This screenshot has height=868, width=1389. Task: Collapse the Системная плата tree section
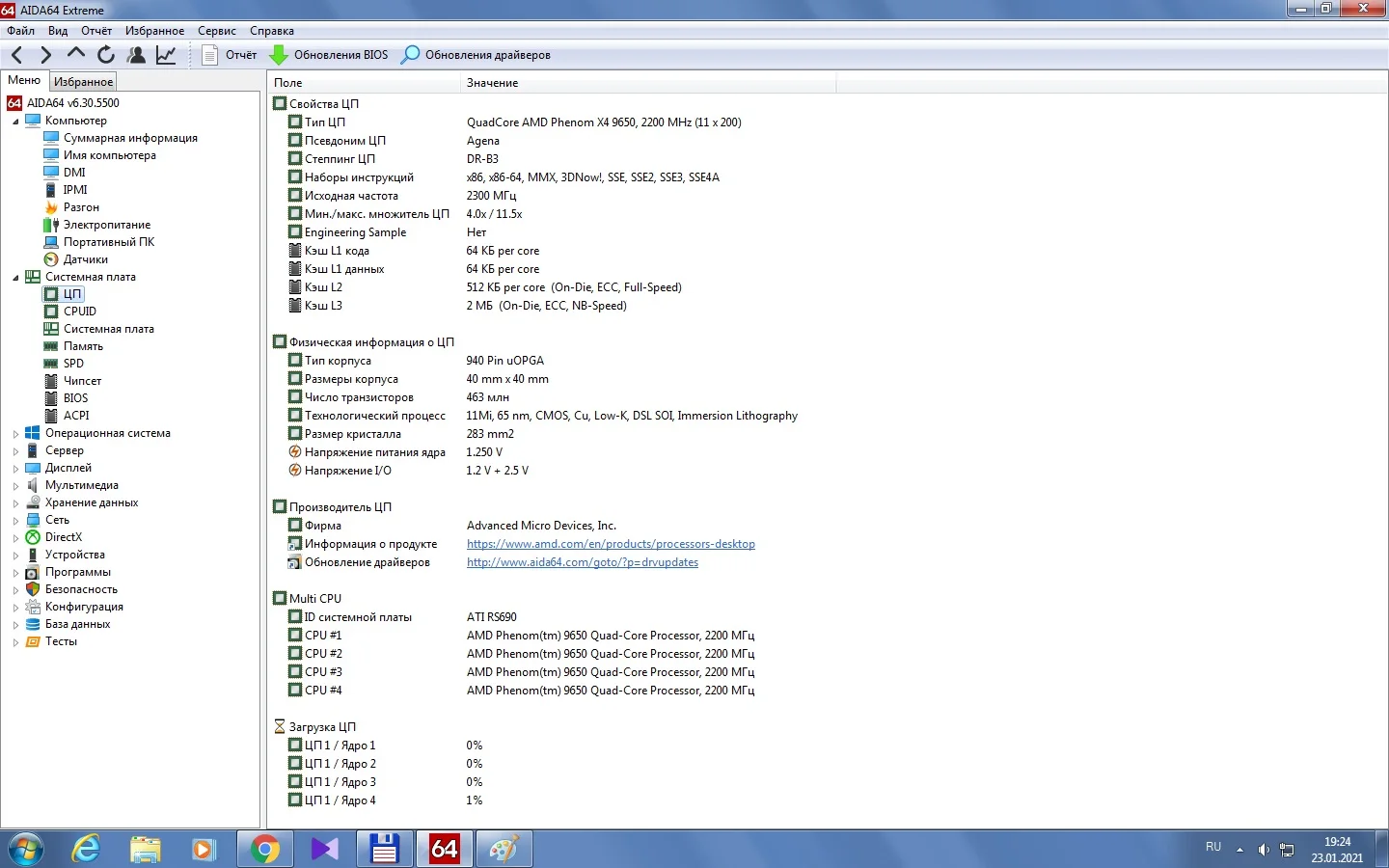point(15,278)
